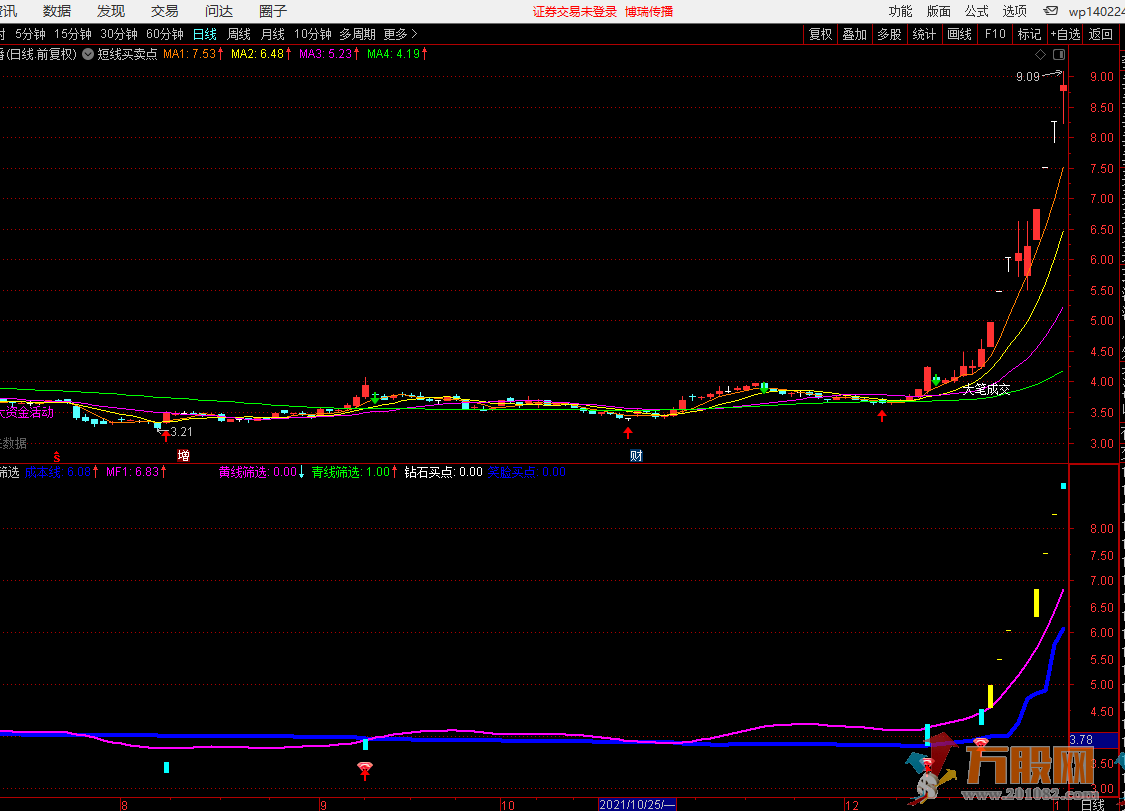
Task: Open the 功能 menu
Action: [x=900, y=11]
